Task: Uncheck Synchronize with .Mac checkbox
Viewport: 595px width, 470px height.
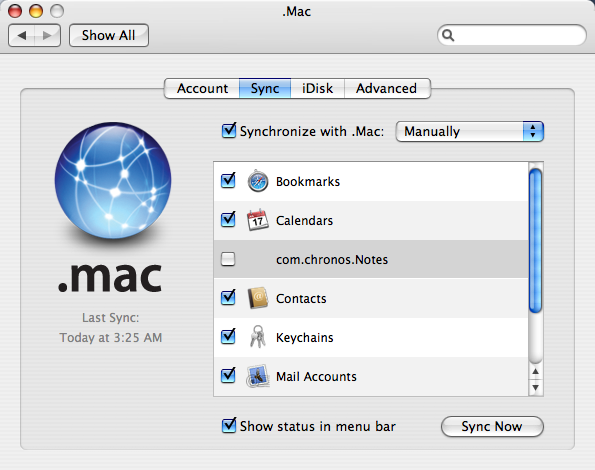Action: [x=229, y=130]
